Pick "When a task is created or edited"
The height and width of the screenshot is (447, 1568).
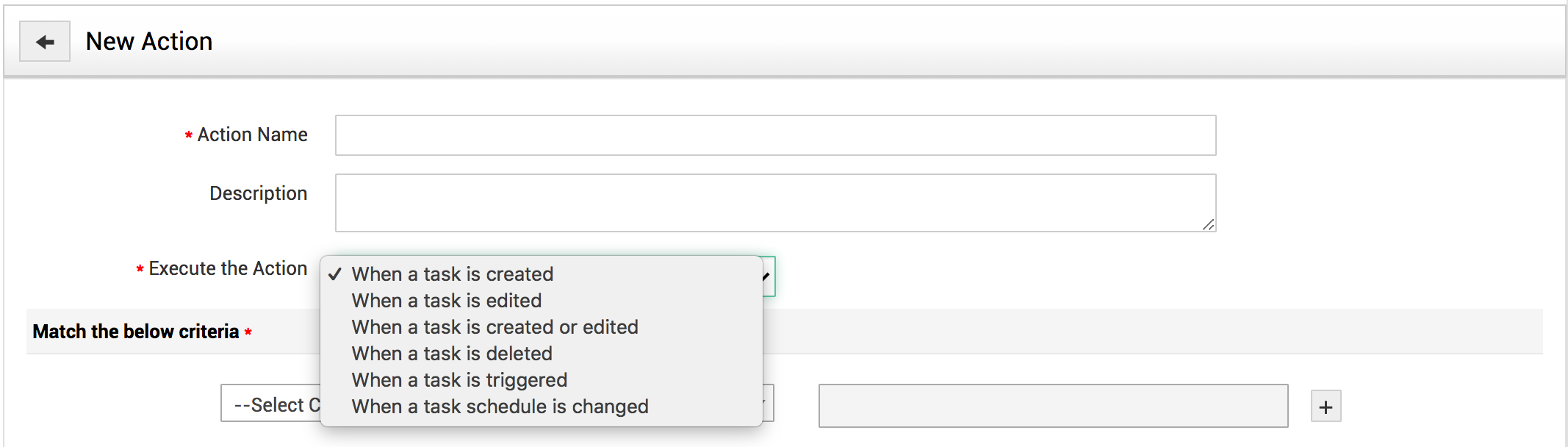(495, 327)
